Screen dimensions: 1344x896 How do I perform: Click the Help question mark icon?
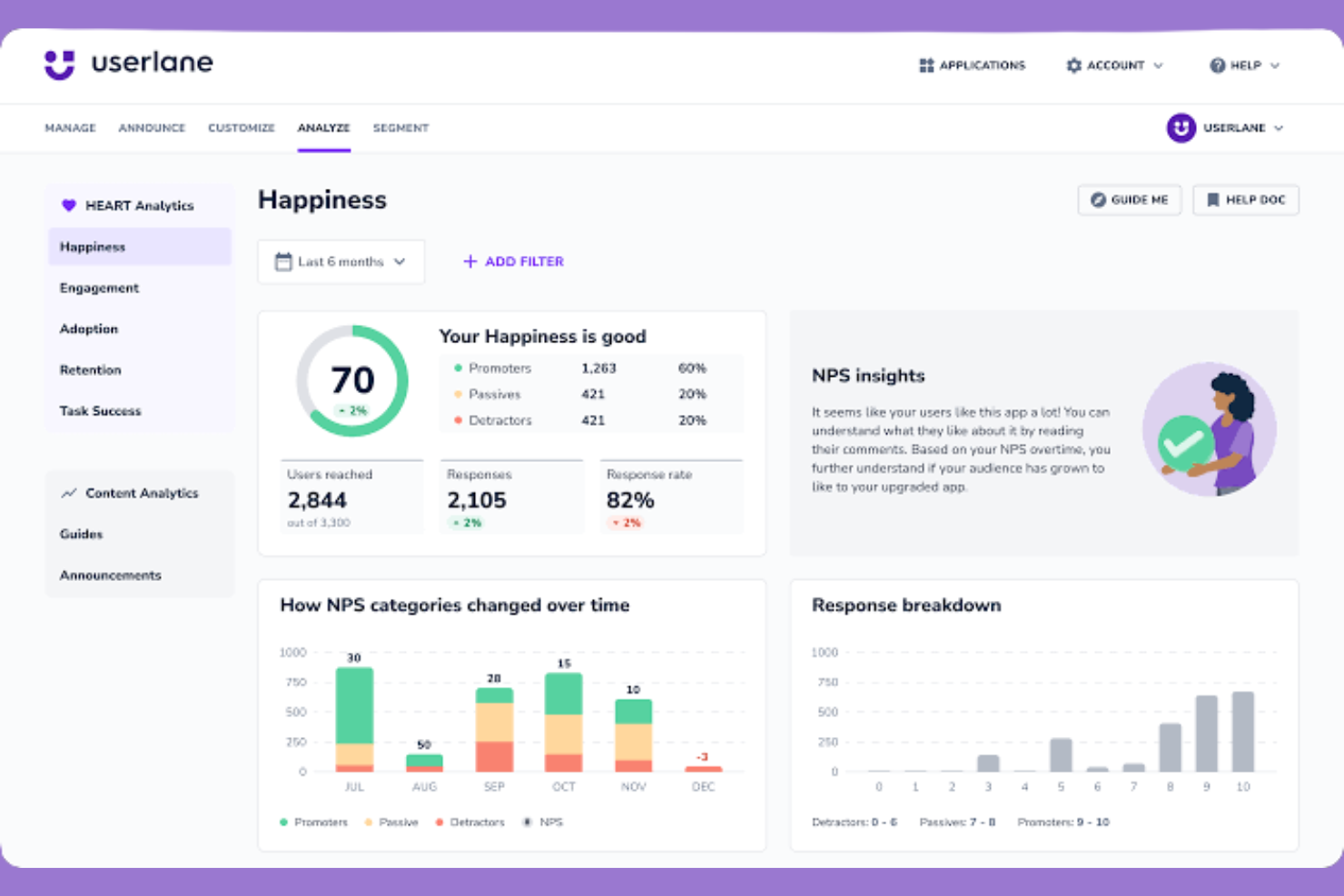[x=1217, y=65]
